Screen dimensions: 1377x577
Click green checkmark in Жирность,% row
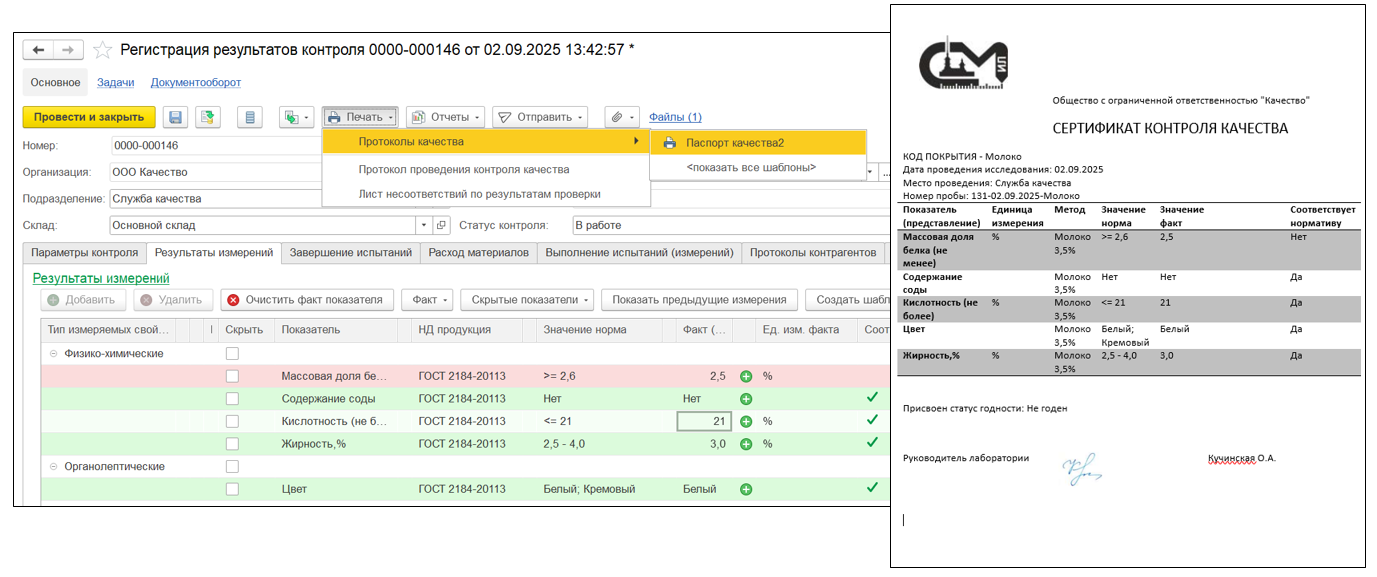point(872,443)
